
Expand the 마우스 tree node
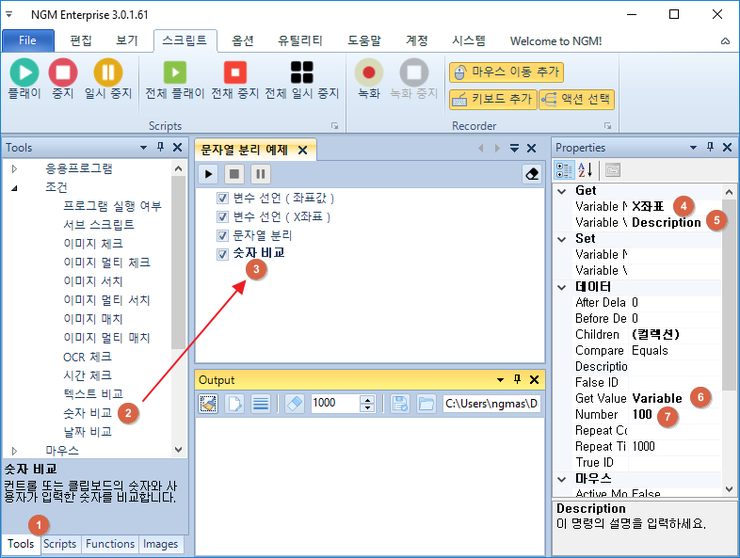tap(14, 451)
